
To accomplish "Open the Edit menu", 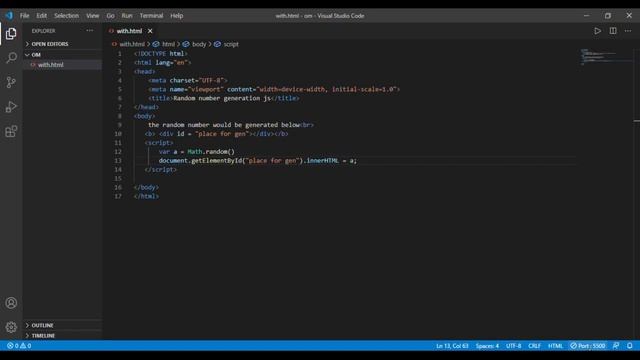I will [x=42, y=16].
